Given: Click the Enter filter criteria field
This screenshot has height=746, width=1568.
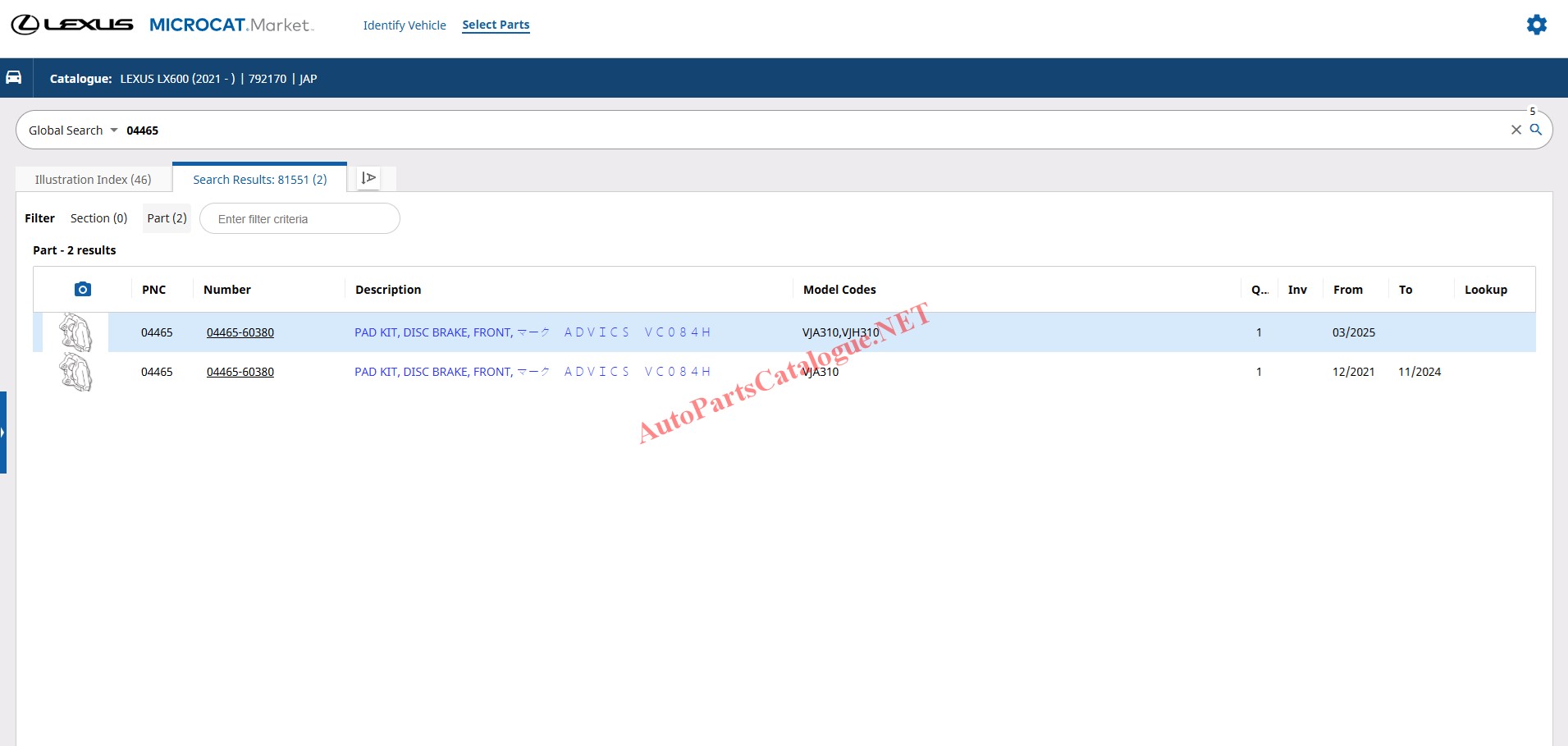Looking at the screenshot, I should pyautogui.click(x=299, y=219).
